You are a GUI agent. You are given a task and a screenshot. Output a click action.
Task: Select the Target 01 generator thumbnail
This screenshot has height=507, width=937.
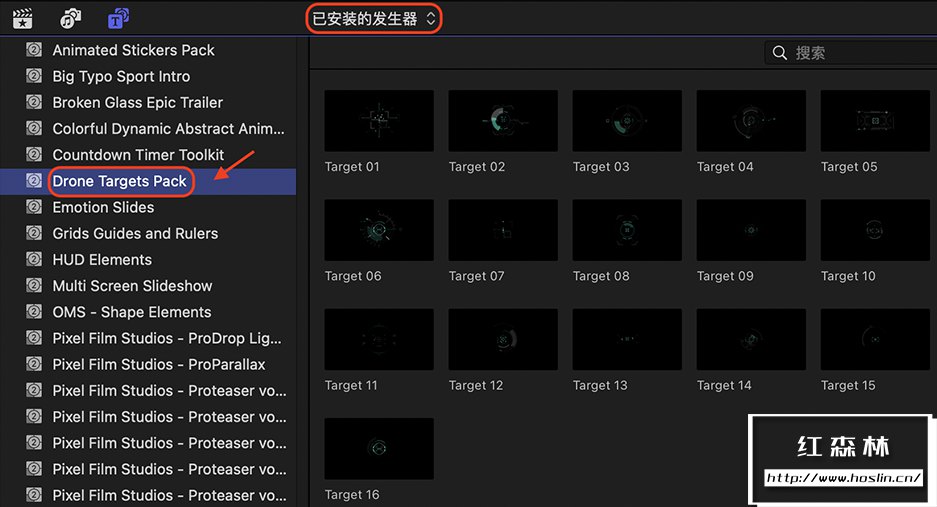coord(379,121)
